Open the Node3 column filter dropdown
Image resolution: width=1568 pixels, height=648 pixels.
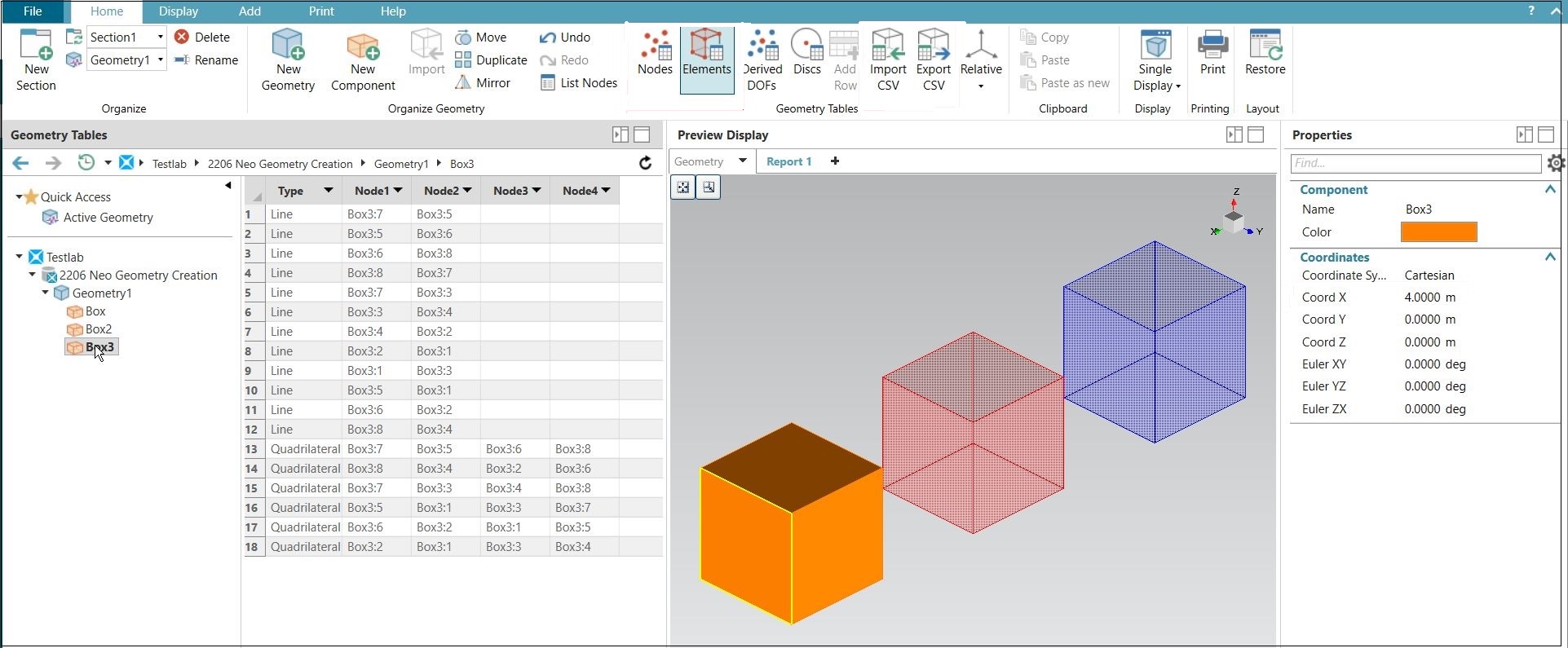click(x=537, y=190)
